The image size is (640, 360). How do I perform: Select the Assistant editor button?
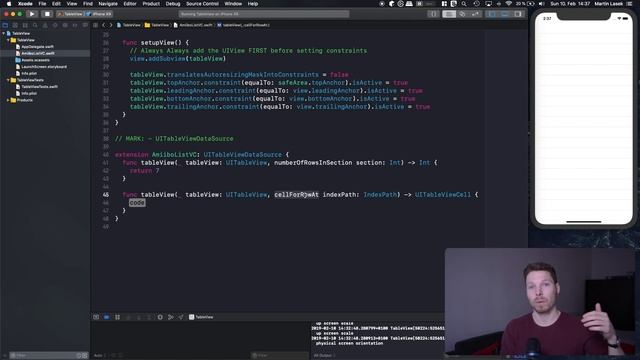click(x=462, y=14)
